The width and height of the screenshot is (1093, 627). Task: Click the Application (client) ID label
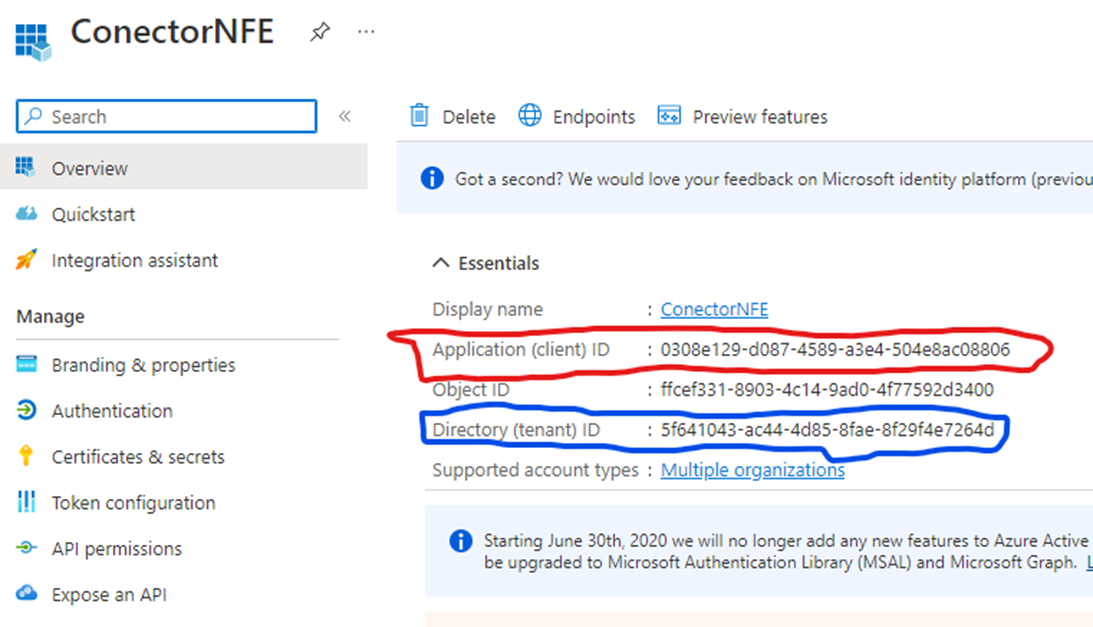(521, 349)
